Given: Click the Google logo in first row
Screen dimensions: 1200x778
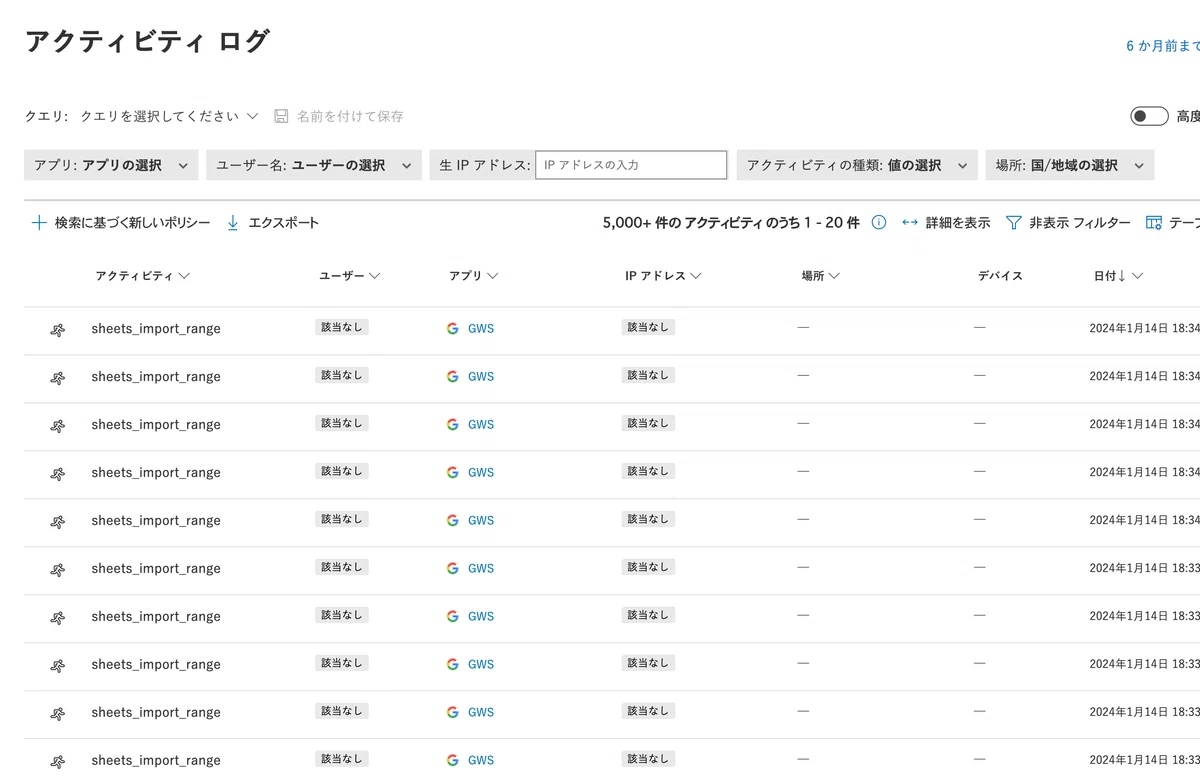Looking at the screenshot, I should pos(453,328).
